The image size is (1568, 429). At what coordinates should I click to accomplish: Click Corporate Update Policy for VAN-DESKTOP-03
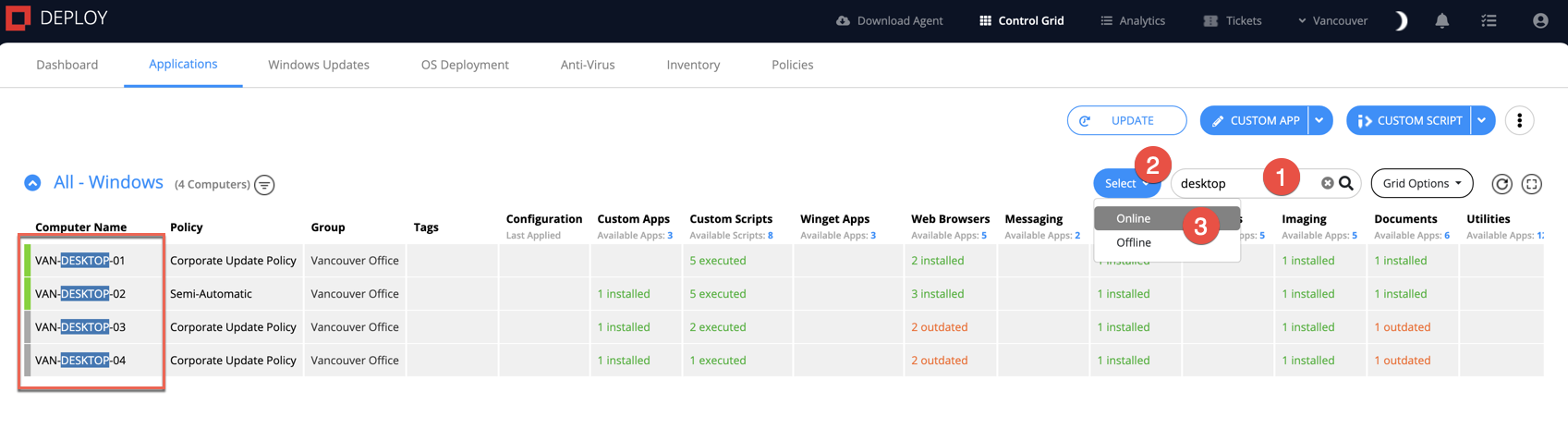[x=234, y=327]
